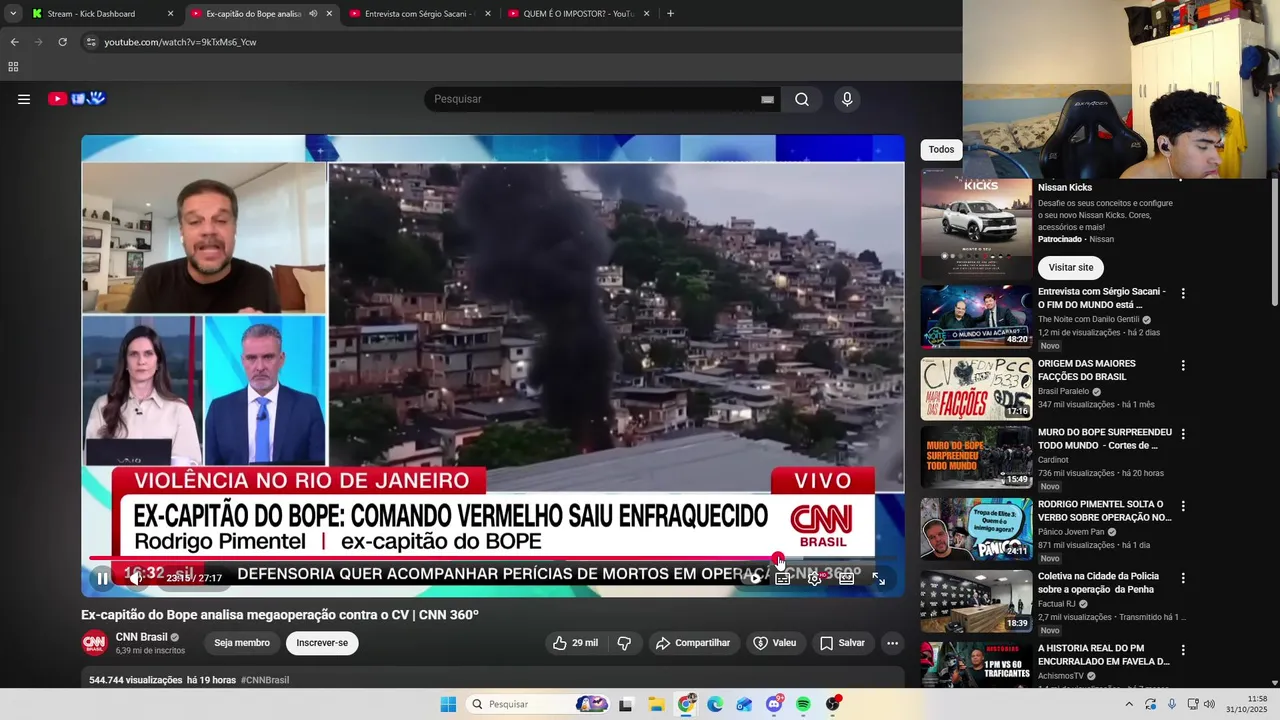The width and height of the screenshot is (1280, 720).
Task: Start voice search with microphone
Action: tap(847, 99)
